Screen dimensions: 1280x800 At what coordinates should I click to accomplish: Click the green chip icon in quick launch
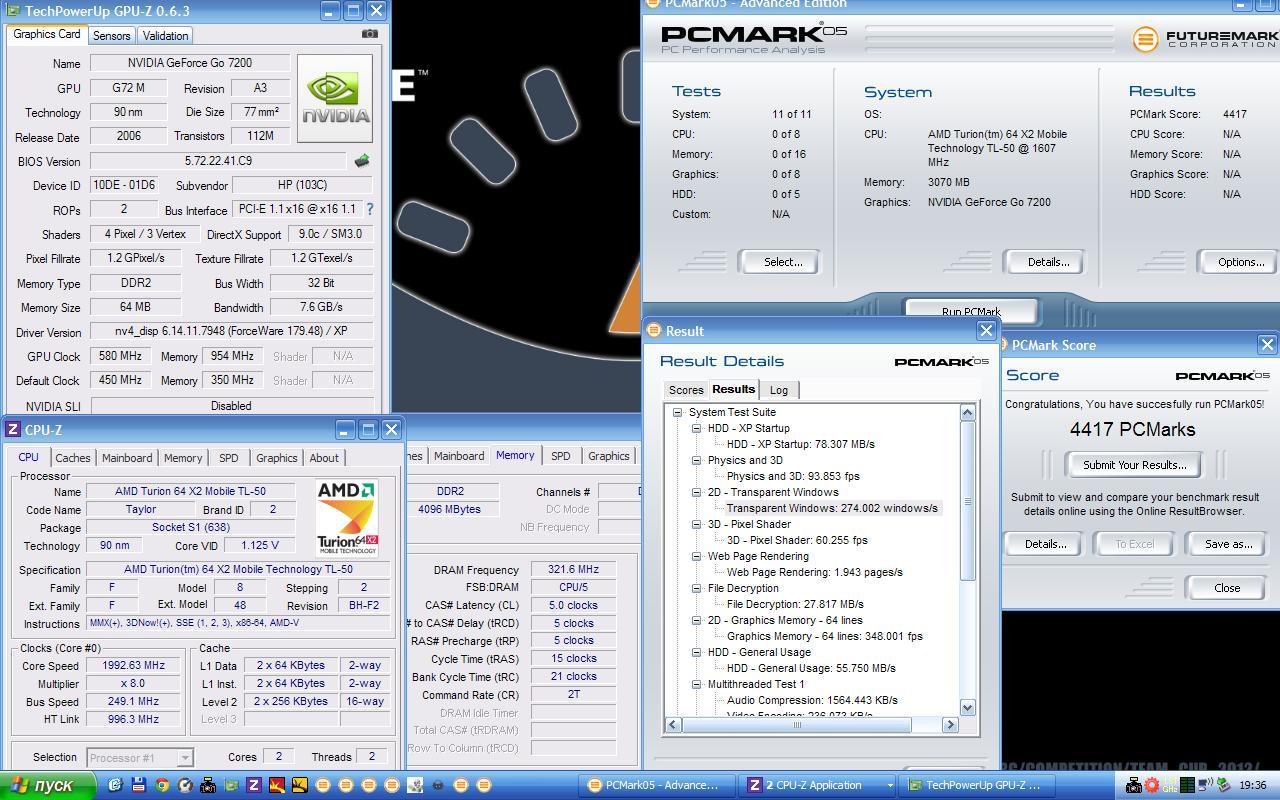point(231,785)
